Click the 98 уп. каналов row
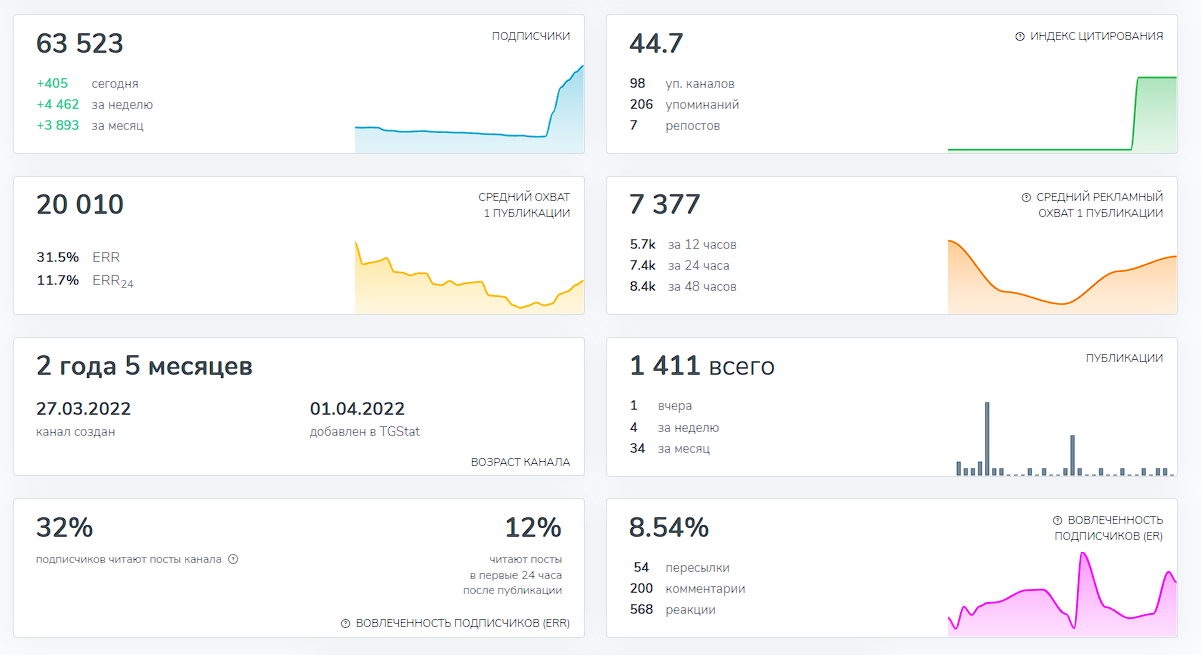The image size is (1201, 655). [682, 84]
